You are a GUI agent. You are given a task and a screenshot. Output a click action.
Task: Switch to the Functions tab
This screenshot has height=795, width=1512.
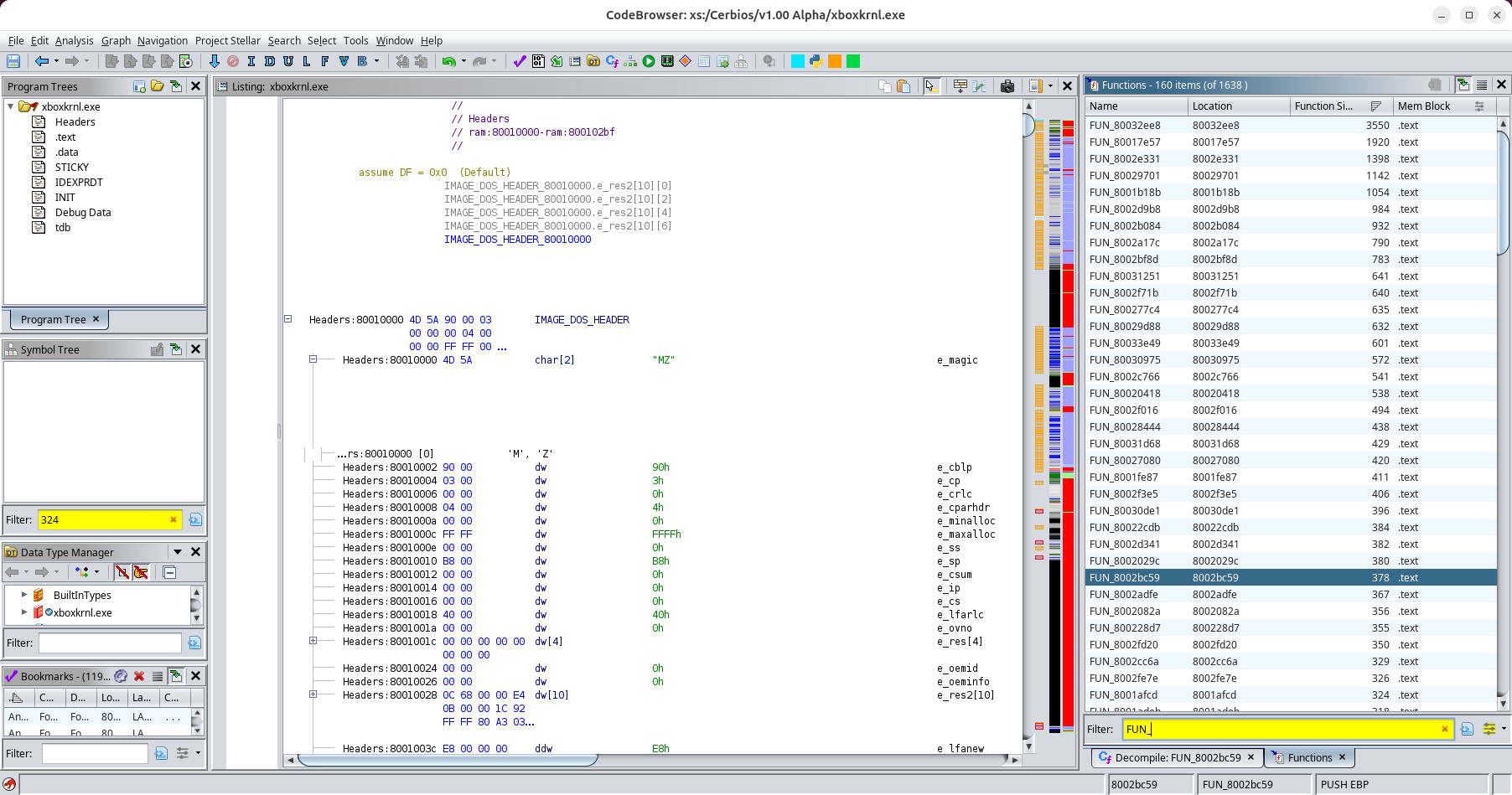(x=1309, y=757)
